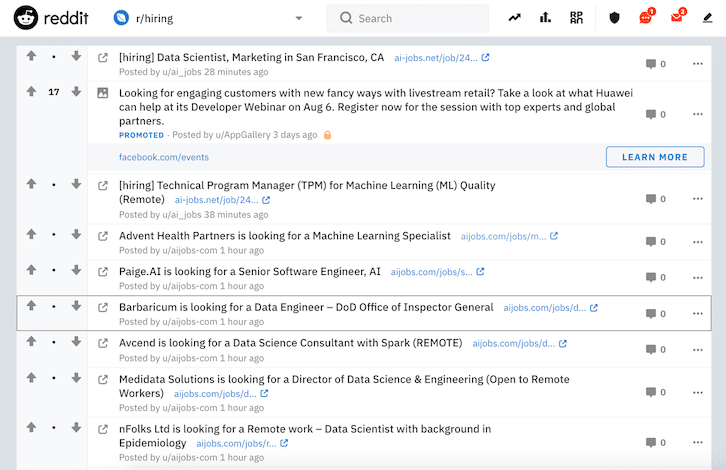The width and height of the screenshot is (726, 470).
Task: Click the PROMOTED label
Action: (141, 135)
